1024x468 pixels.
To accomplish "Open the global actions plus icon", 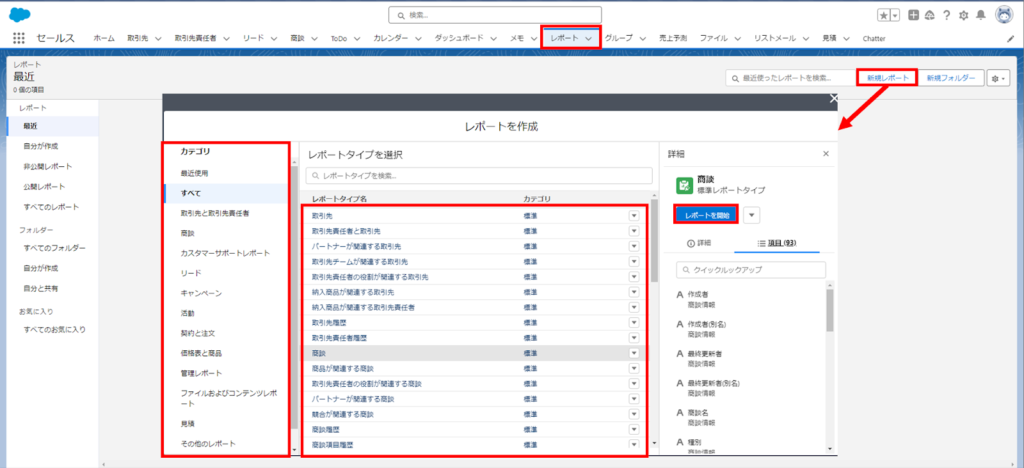I will [x=914, y=15].
